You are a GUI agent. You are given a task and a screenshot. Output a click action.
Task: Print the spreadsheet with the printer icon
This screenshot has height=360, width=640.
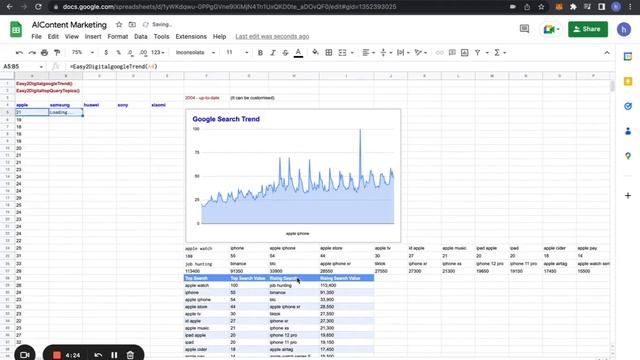pyautogui.click(x=44, y=53)
